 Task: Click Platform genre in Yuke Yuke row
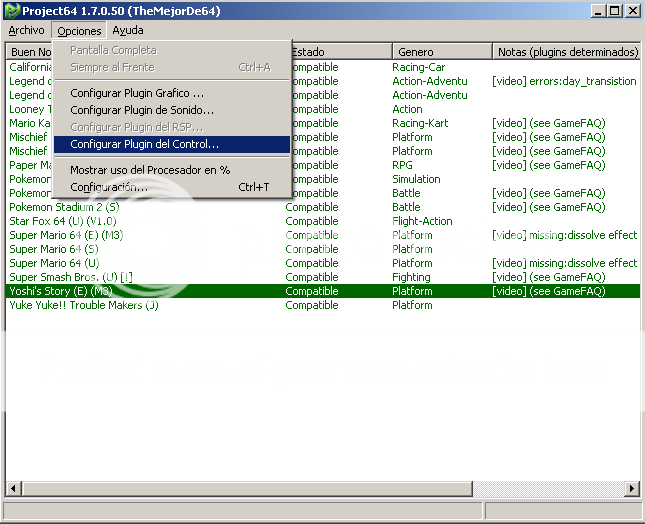tap(412, 305)
